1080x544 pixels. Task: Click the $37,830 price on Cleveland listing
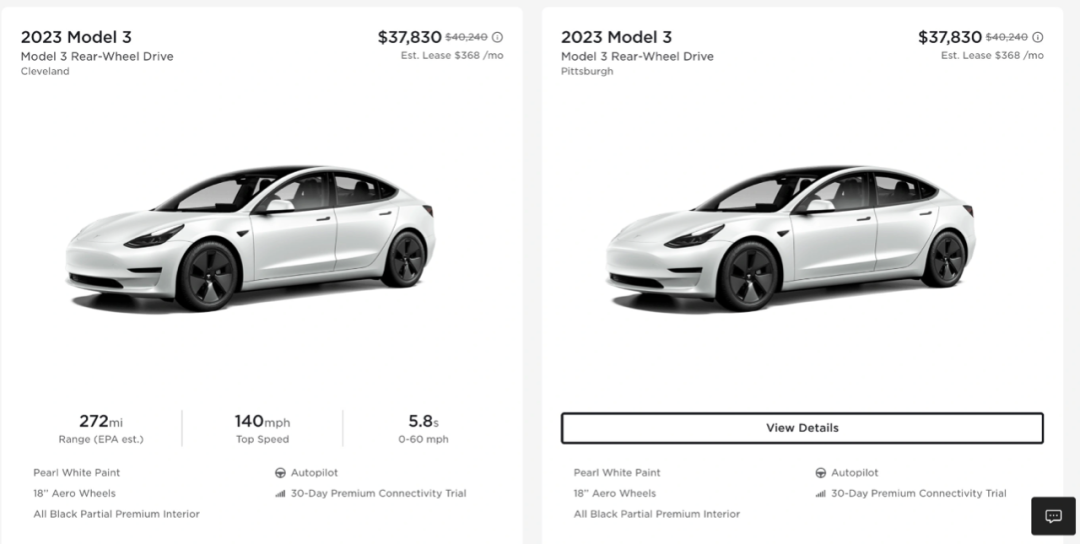409,37
